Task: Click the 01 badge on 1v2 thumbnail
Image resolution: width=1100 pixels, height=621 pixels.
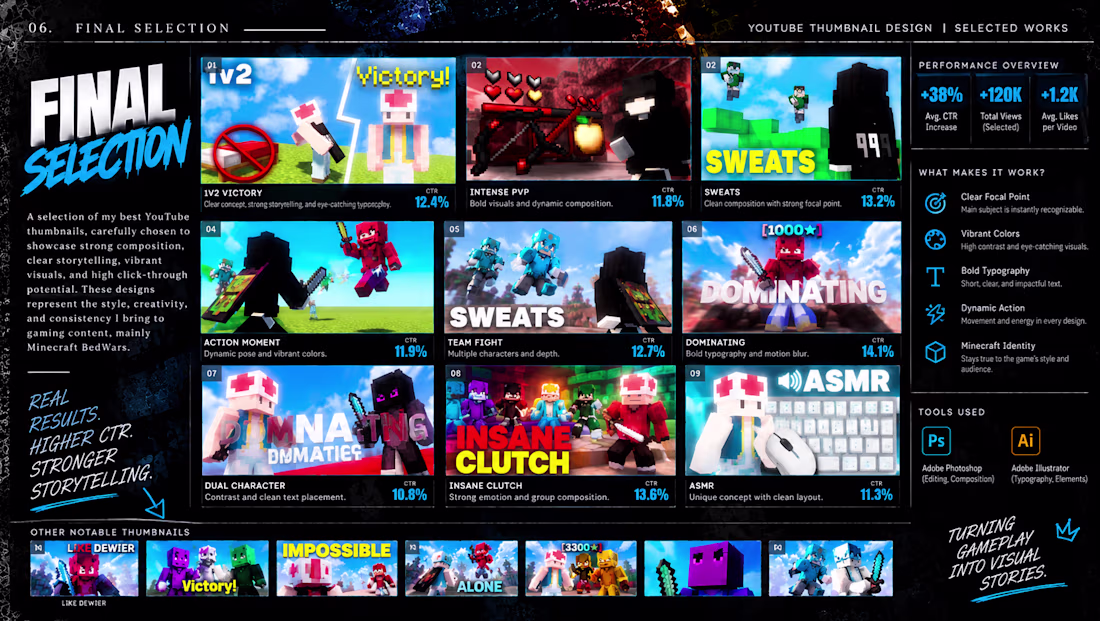Action: (x=213, y=65)
